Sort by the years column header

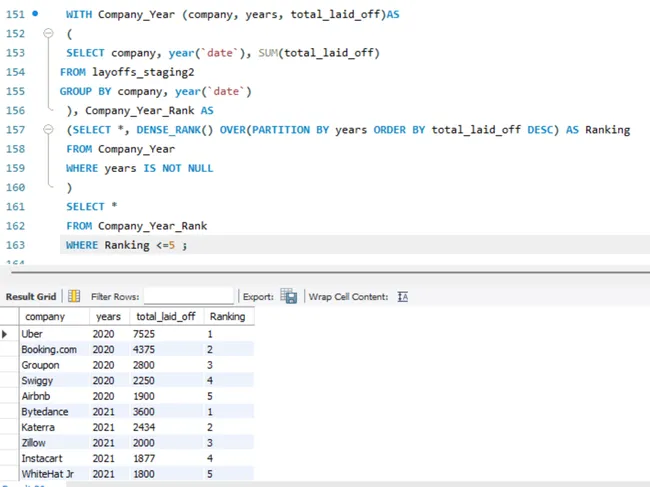(x=109, y=316)
